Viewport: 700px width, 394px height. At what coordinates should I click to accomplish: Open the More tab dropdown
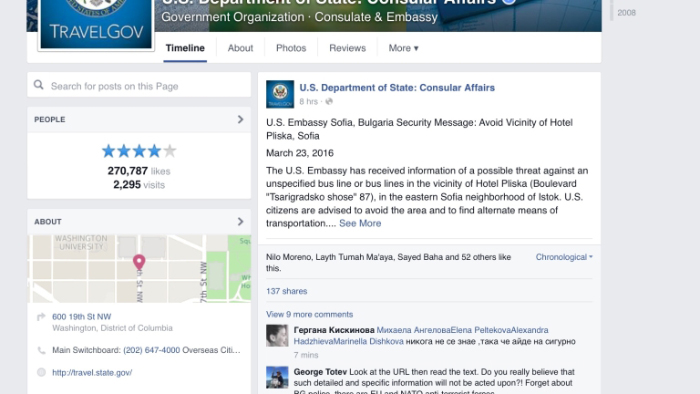(x=403, y=48)
